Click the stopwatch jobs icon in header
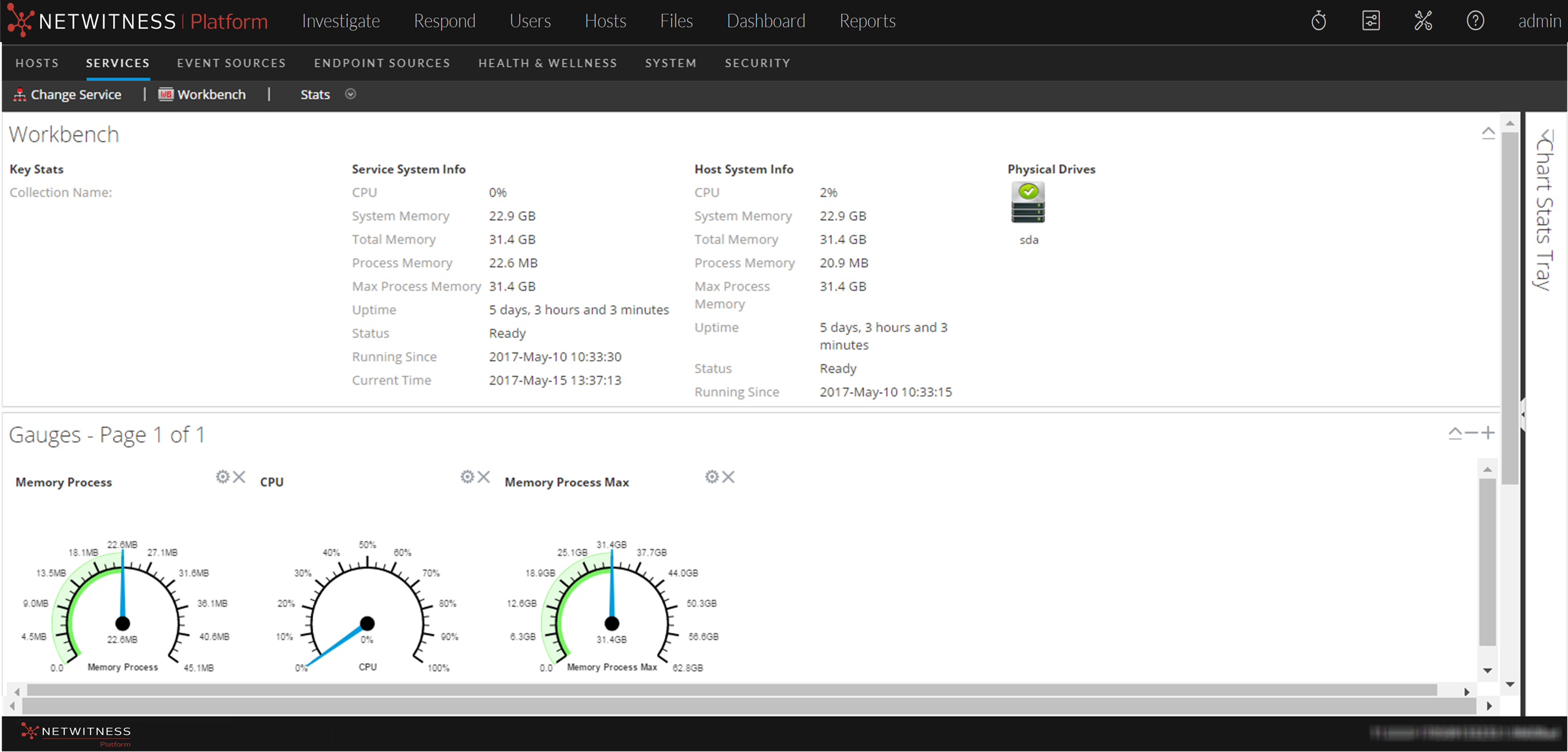 [x=1318, y=21]
